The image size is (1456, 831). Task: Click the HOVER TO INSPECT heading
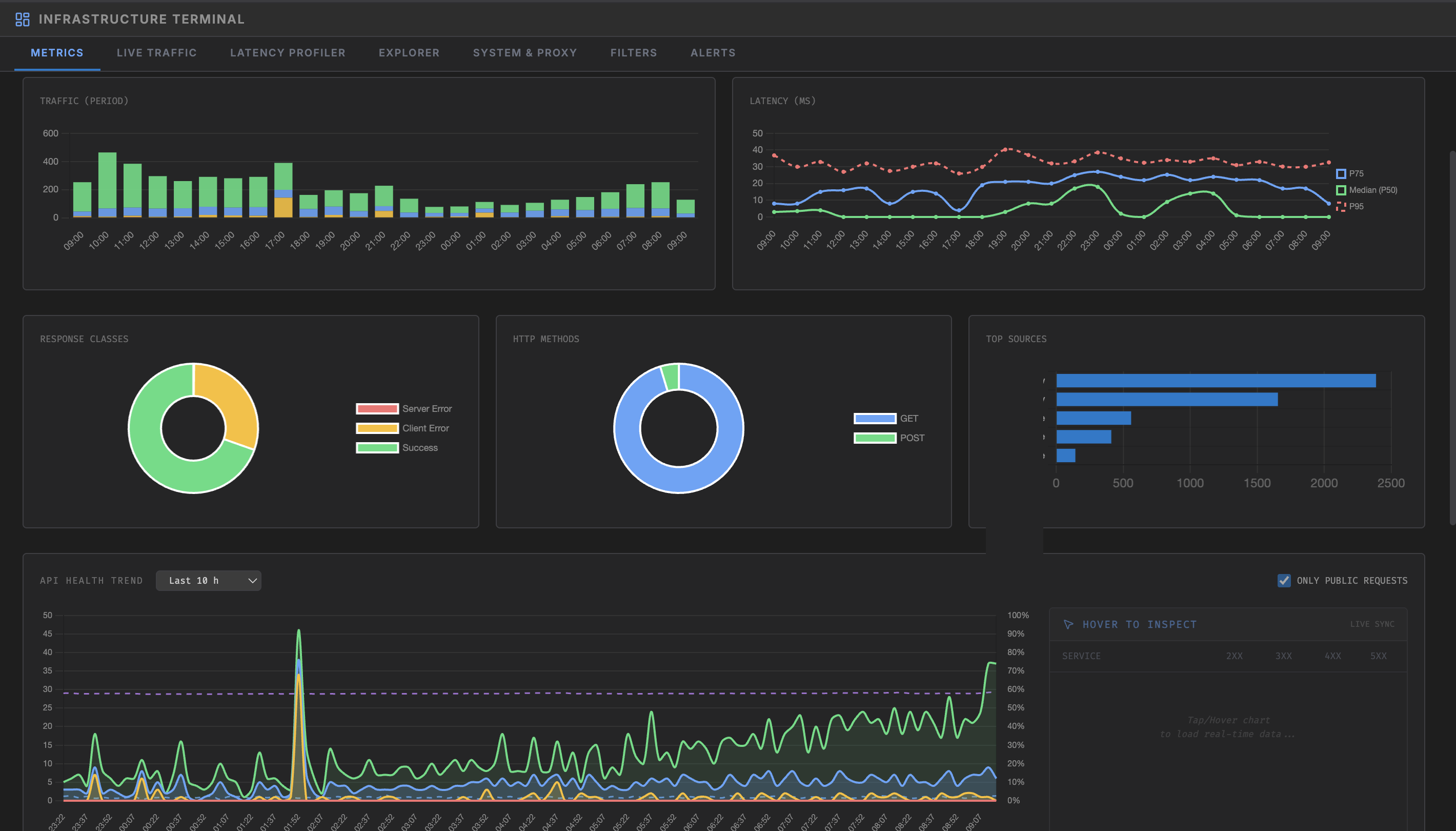pyautogui.click(x=1140, y=624)
